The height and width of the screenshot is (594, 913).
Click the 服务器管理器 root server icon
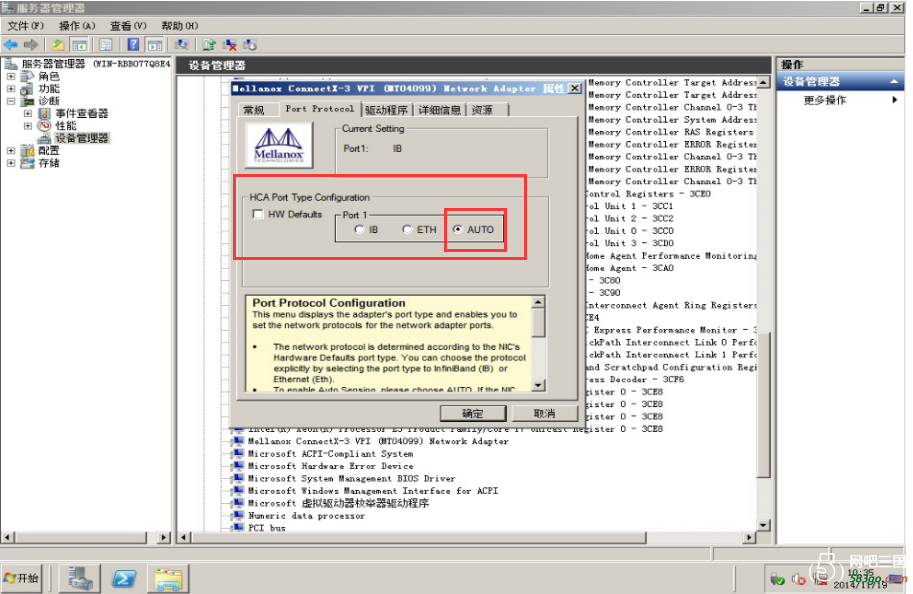click(x=10, y=63)
